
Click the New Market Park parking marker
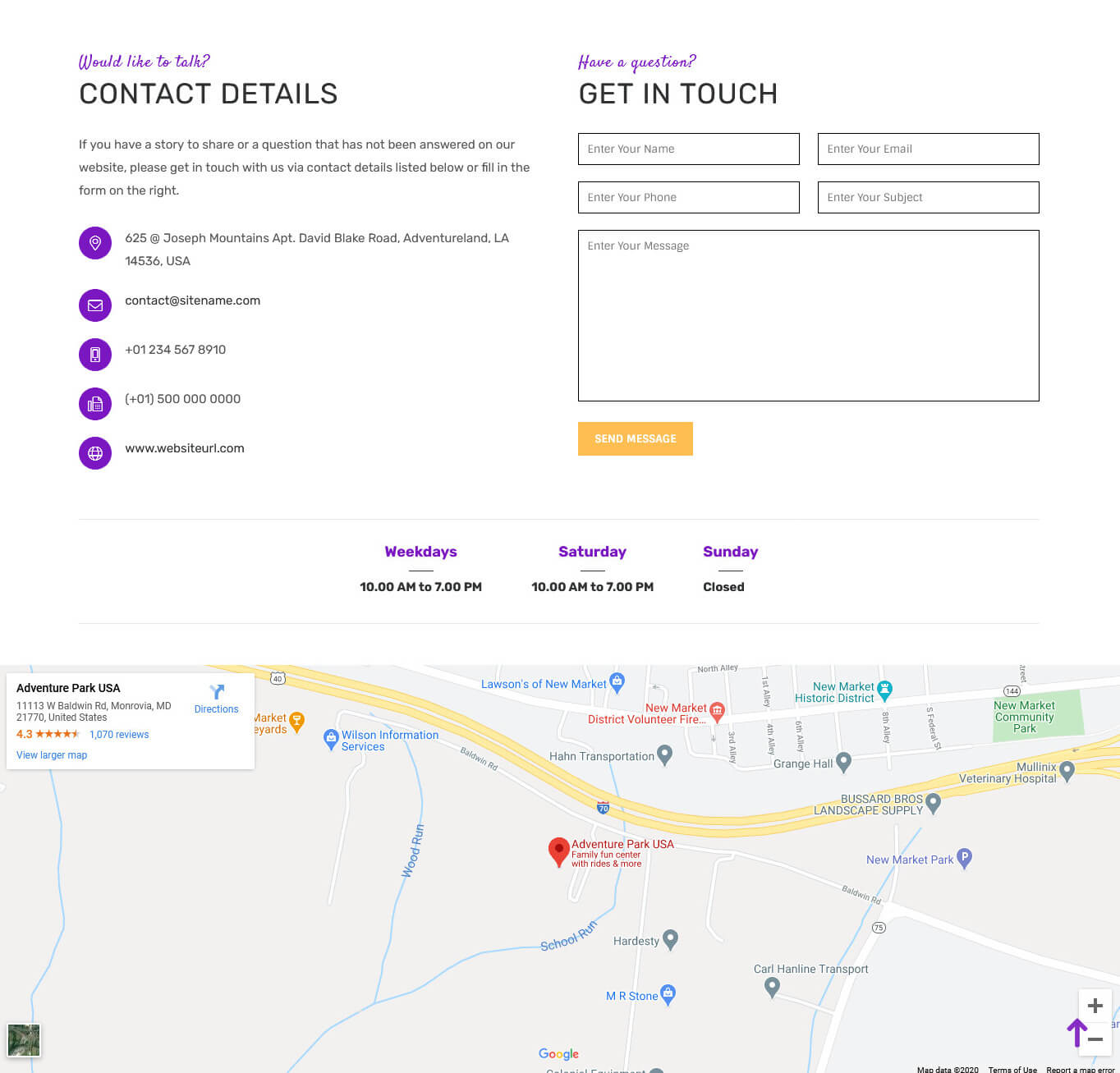(965, 858)
